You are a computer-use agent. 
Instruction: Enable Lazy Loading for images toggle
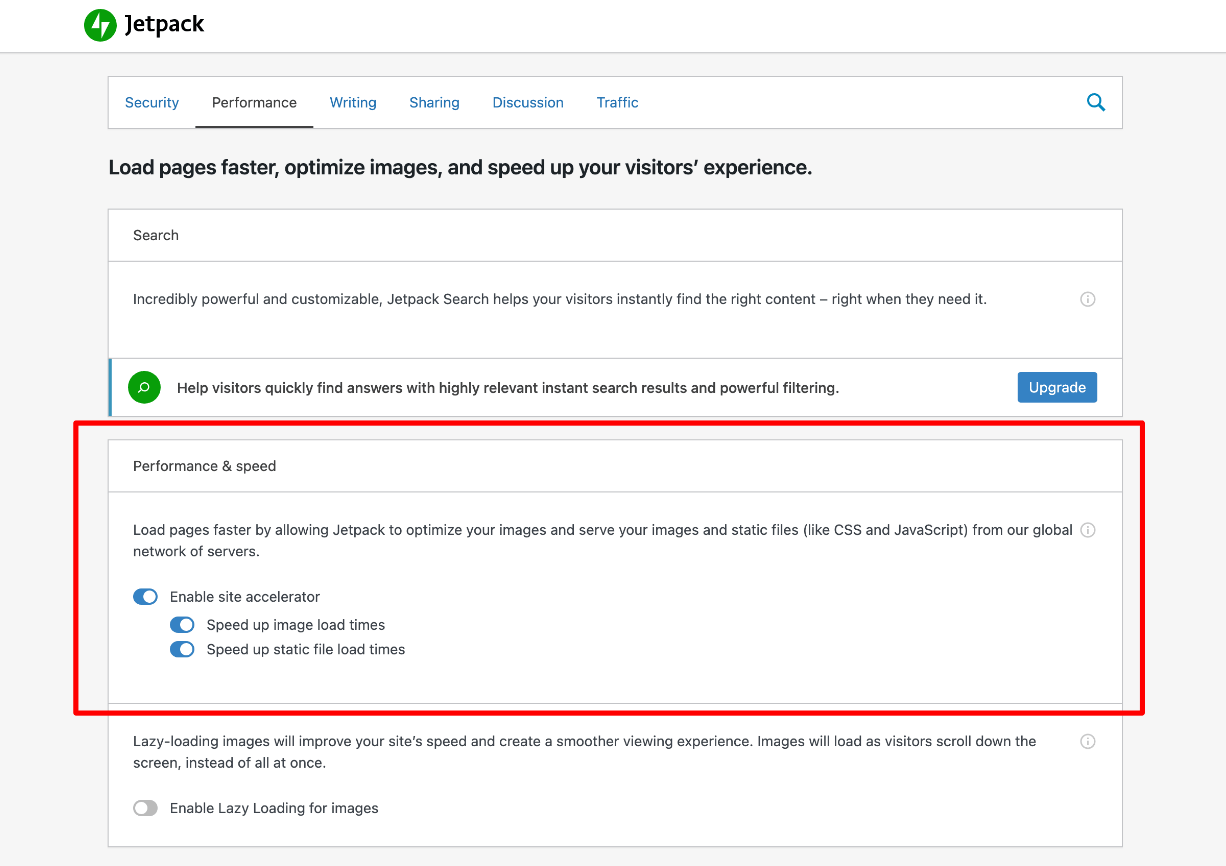(x=146, y=808)
